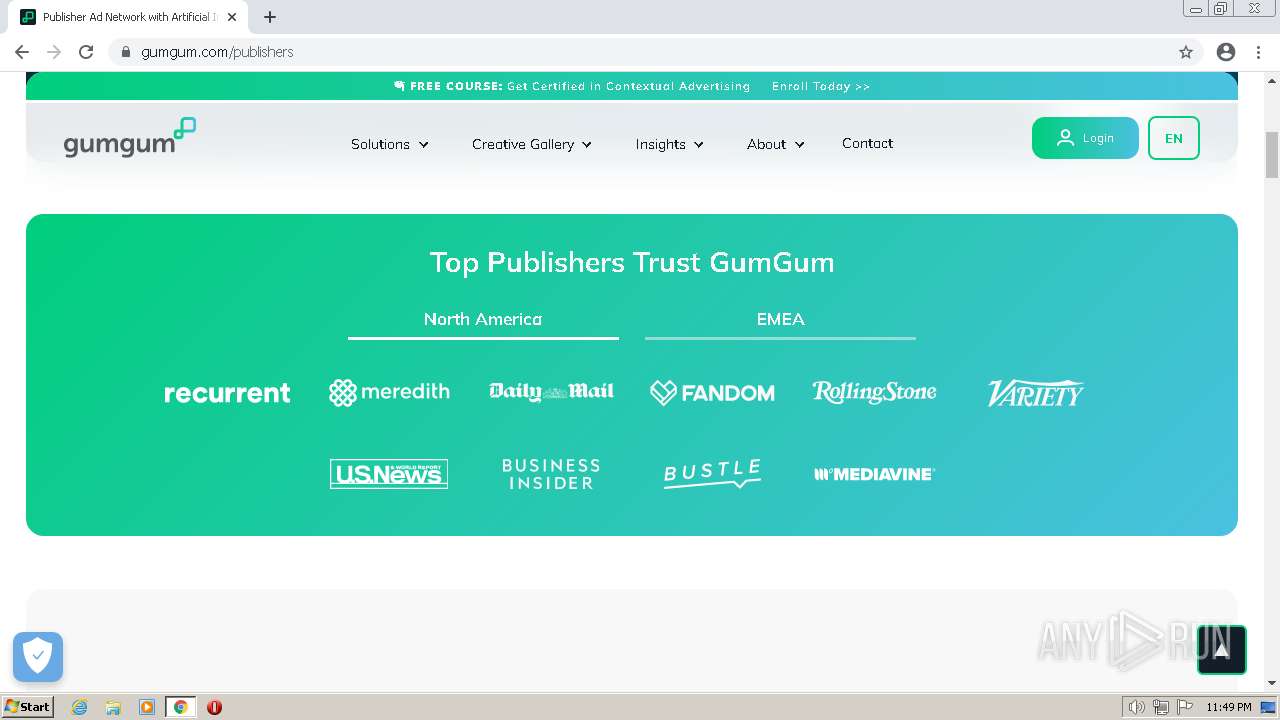Expand the About dropdown menu

(776, 144)
